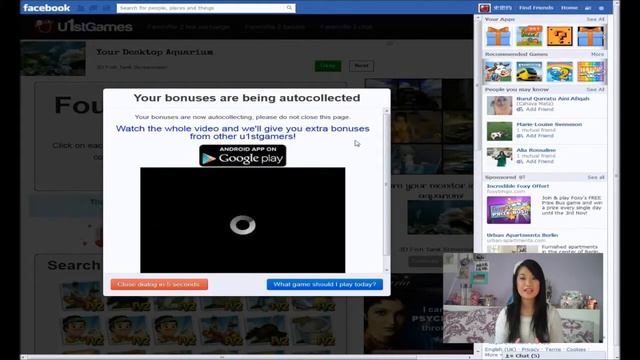Screen dimensions: 640x360
Task: Open Urban Apartments Berlin ad link
Action: tap(522, 235)
